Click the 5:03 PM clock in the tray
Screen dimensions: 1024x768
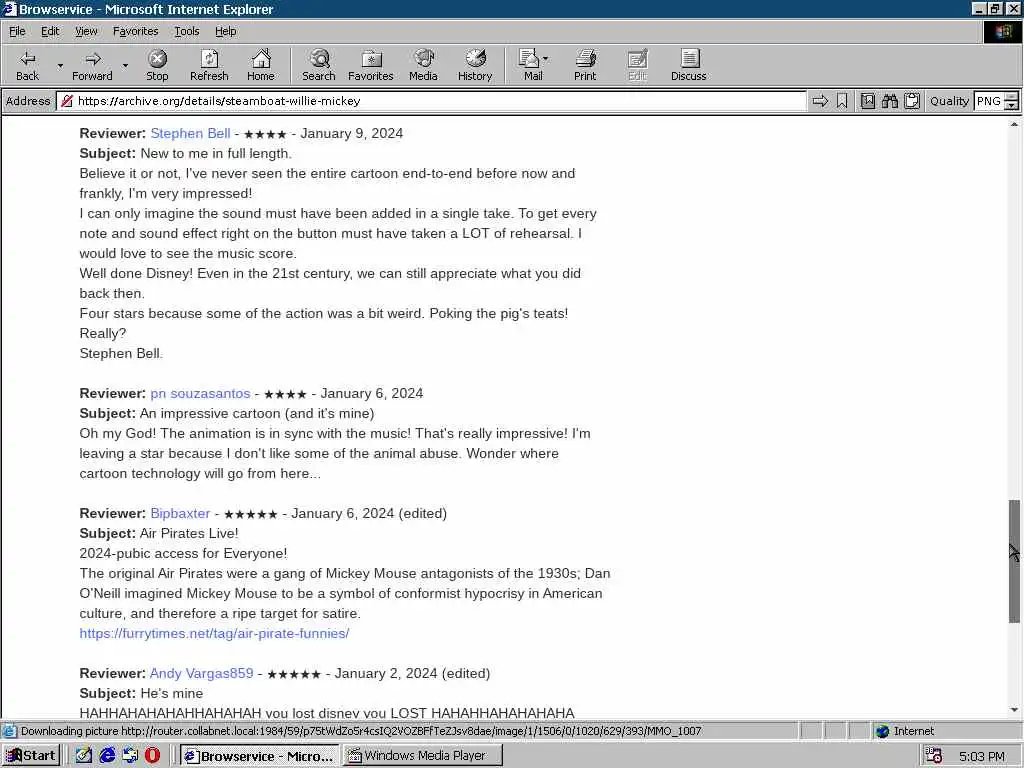(x=982, y=756)
